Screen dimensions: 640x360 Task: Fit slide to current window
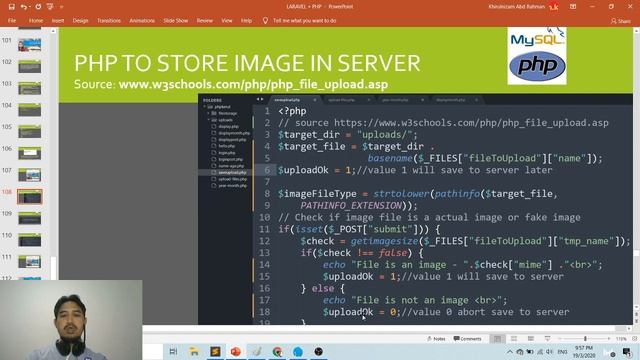coord(634,339)
